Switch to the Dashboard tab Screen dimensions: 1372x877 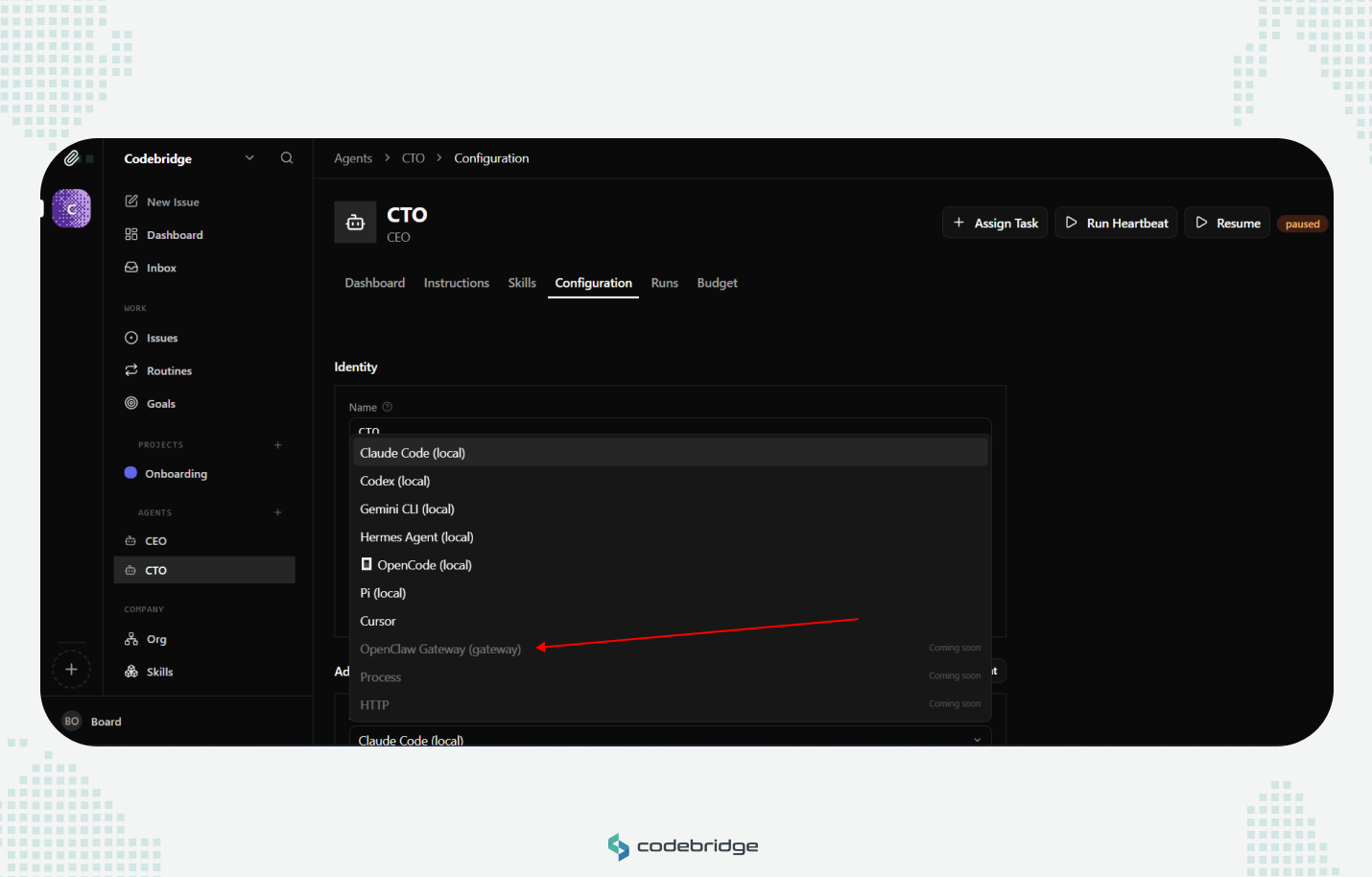375,283
